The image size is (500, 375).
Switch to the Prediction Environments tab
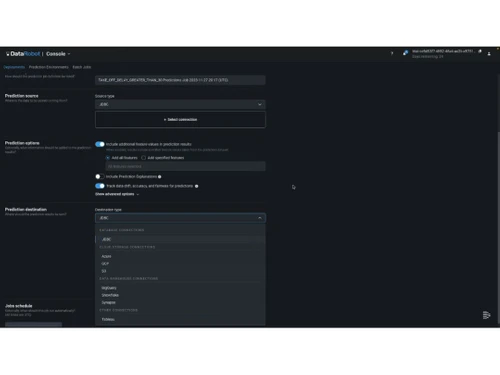point(49,67)
